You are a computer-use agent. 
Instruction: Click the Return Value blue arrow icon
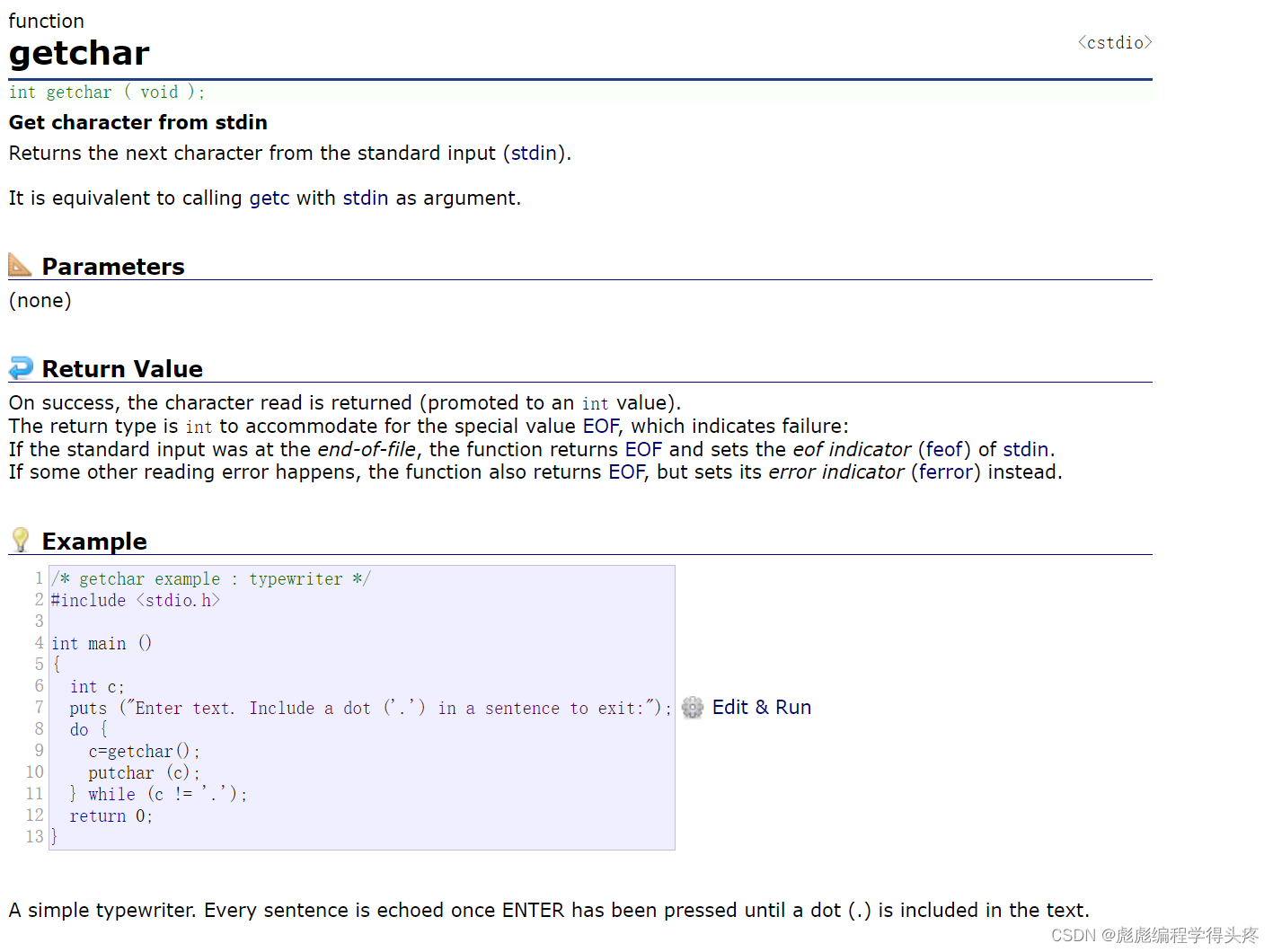(21, 367)
